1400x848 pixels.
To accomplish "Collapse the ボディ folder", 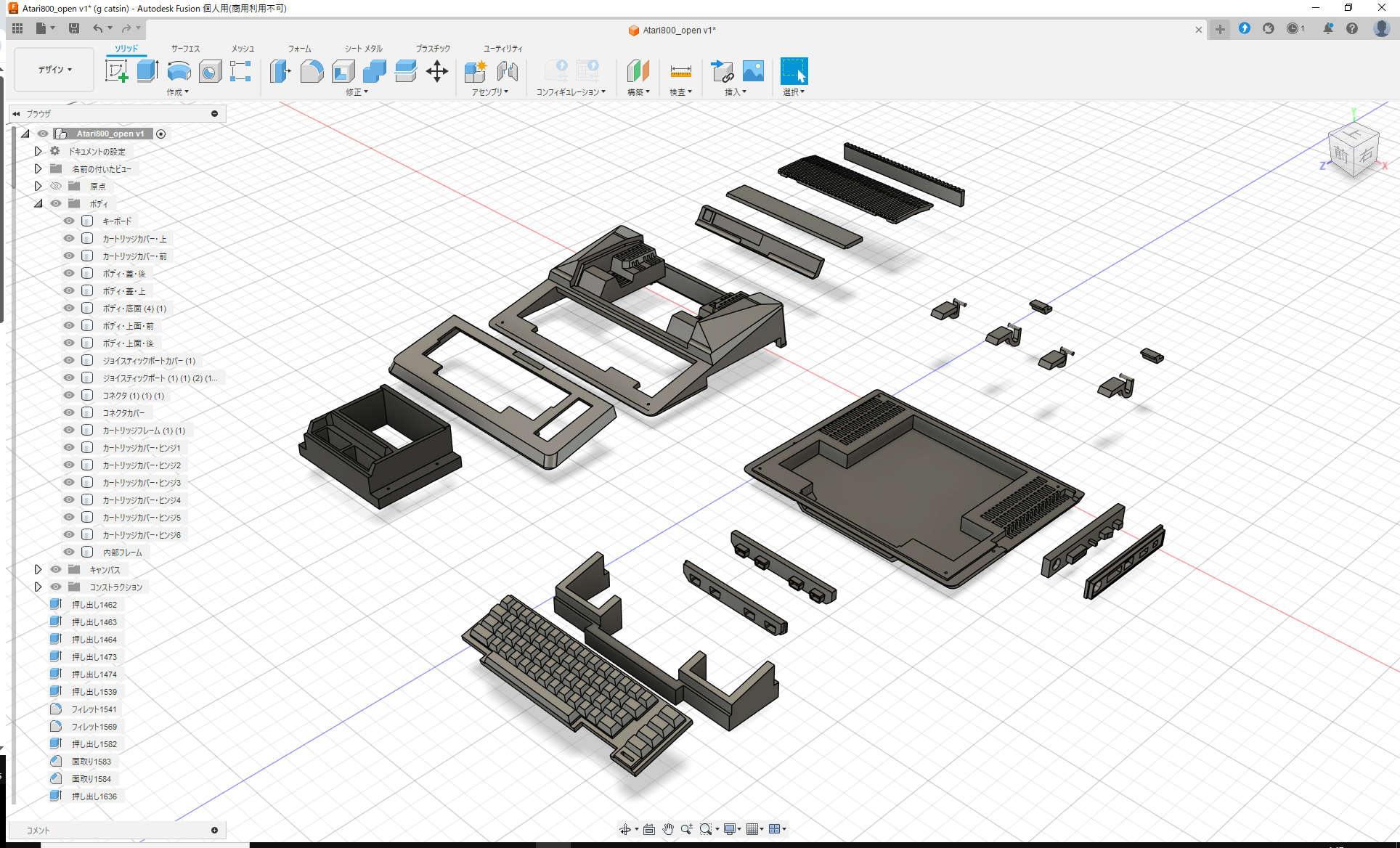I will point(38,203).
